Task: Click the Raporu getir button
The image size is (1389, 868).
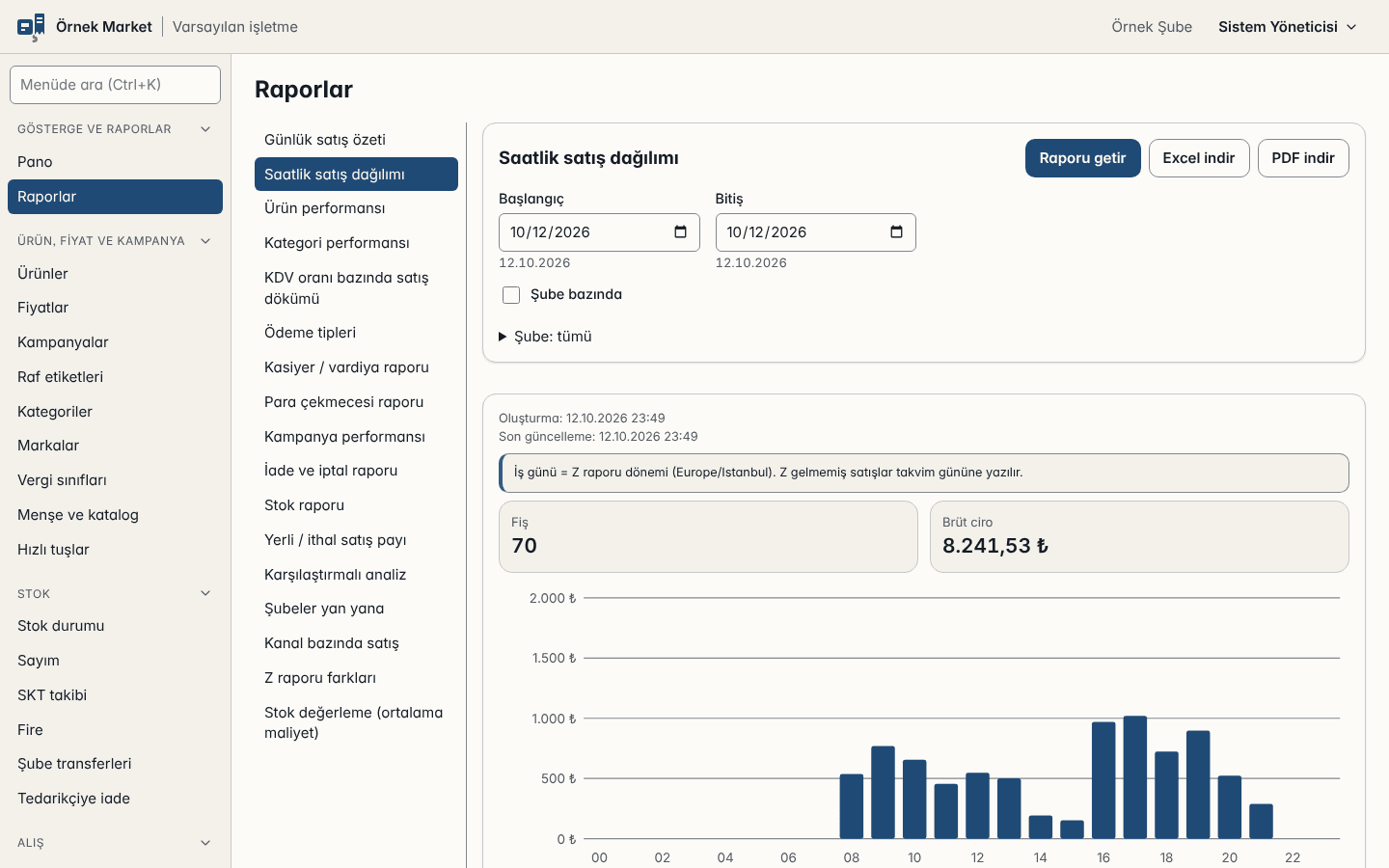Action: [1082, 158]
